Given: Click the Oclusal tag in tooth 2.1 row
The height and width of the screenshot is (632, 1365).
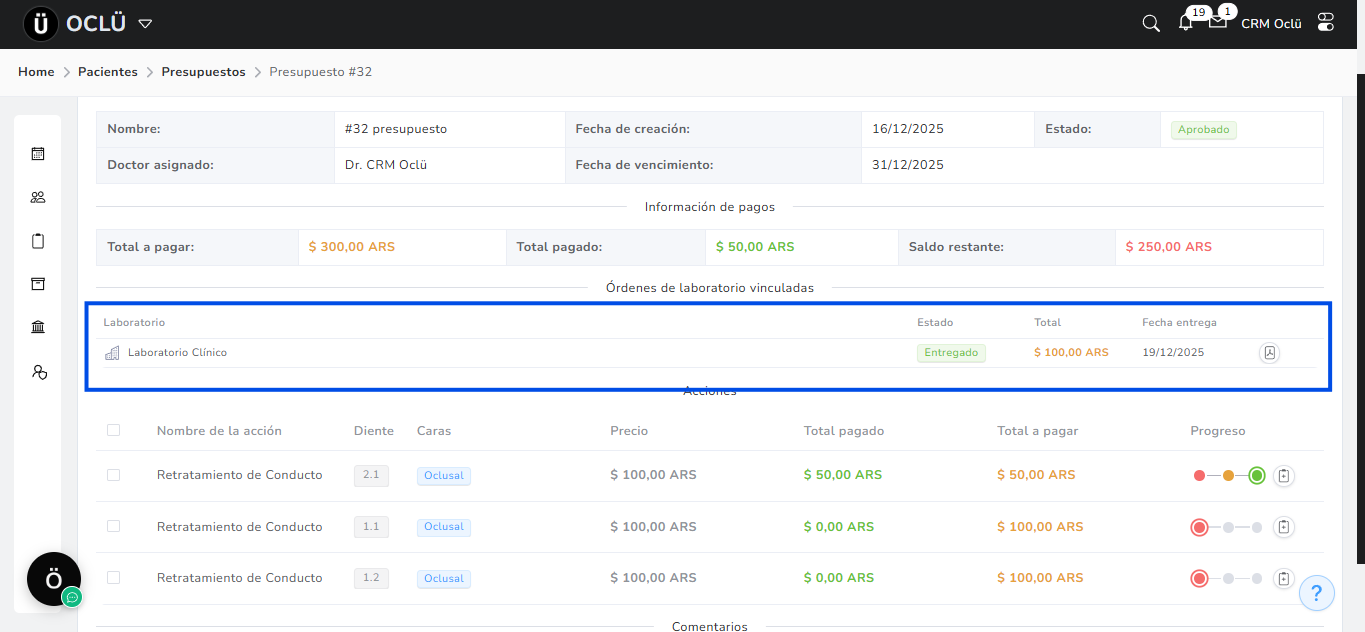Looking at the screenshot, I should tap(444, 476).
